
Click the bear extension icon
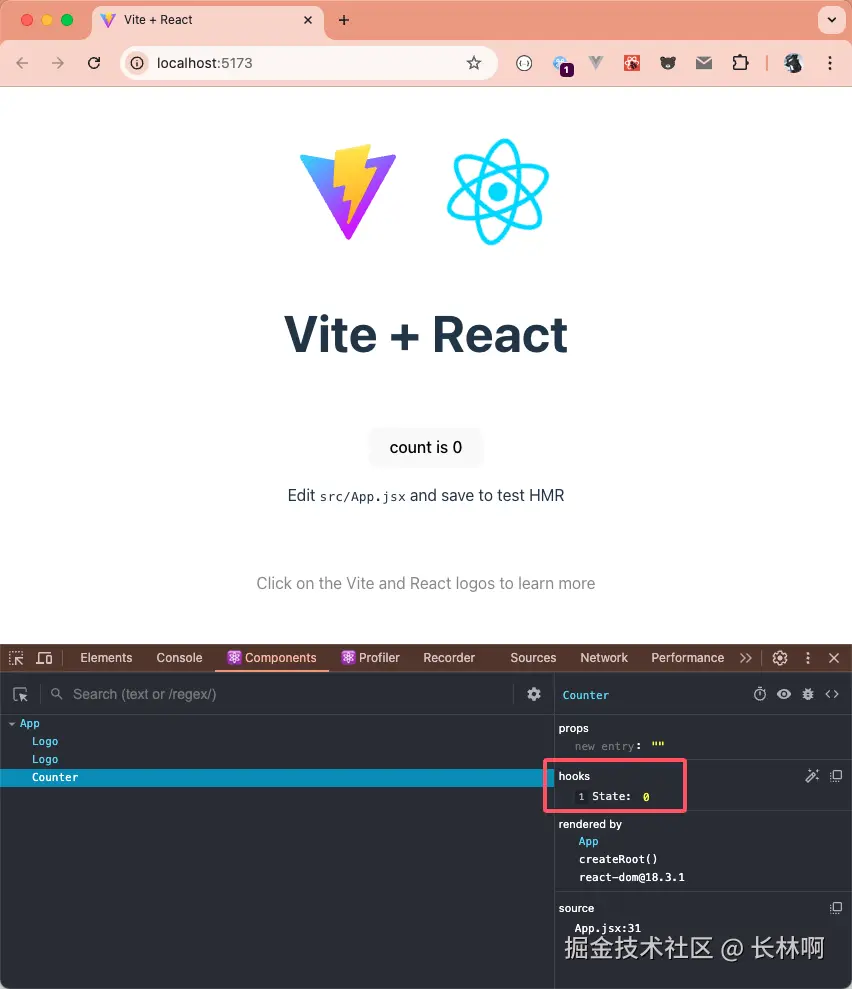[668, 63]
